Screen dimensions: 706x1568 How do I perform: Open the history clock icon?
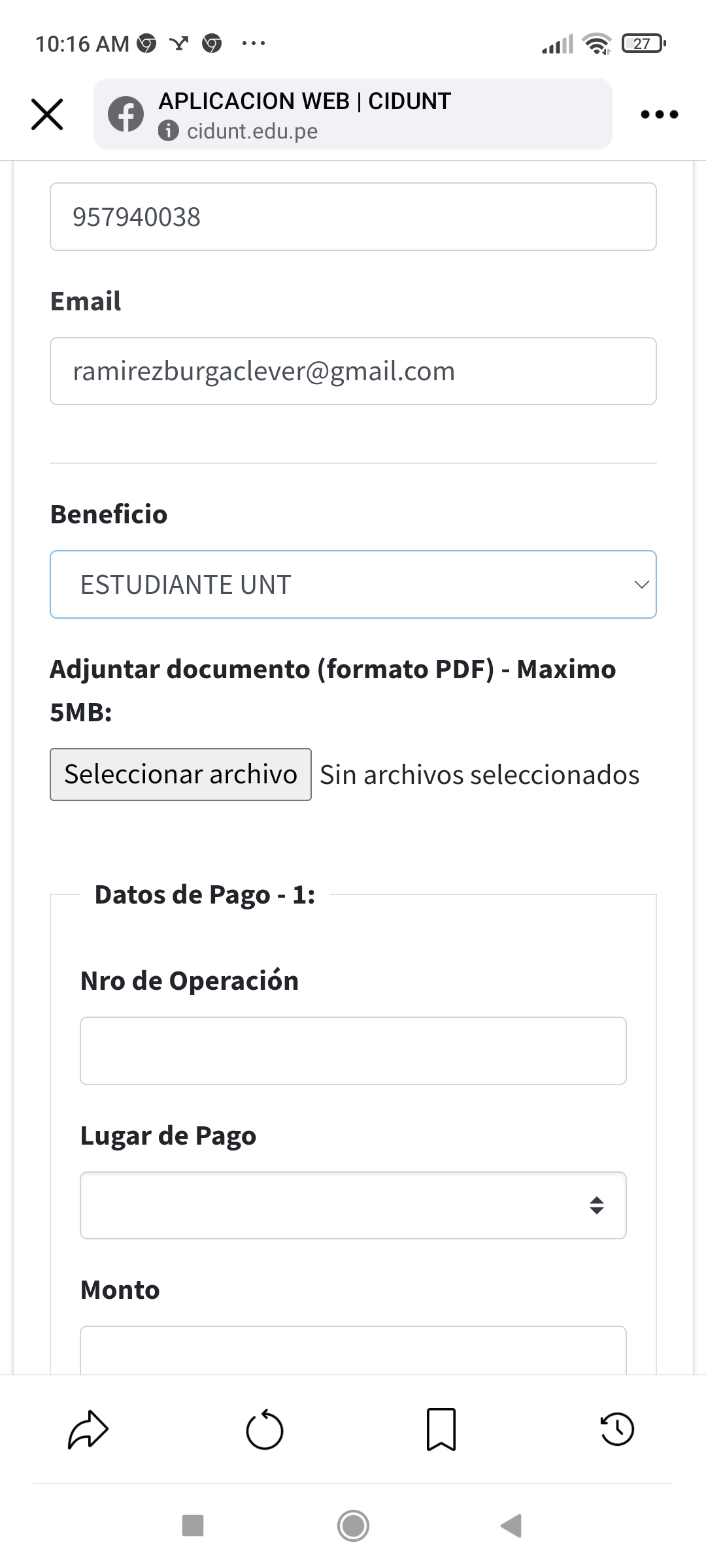point(617,1430)
